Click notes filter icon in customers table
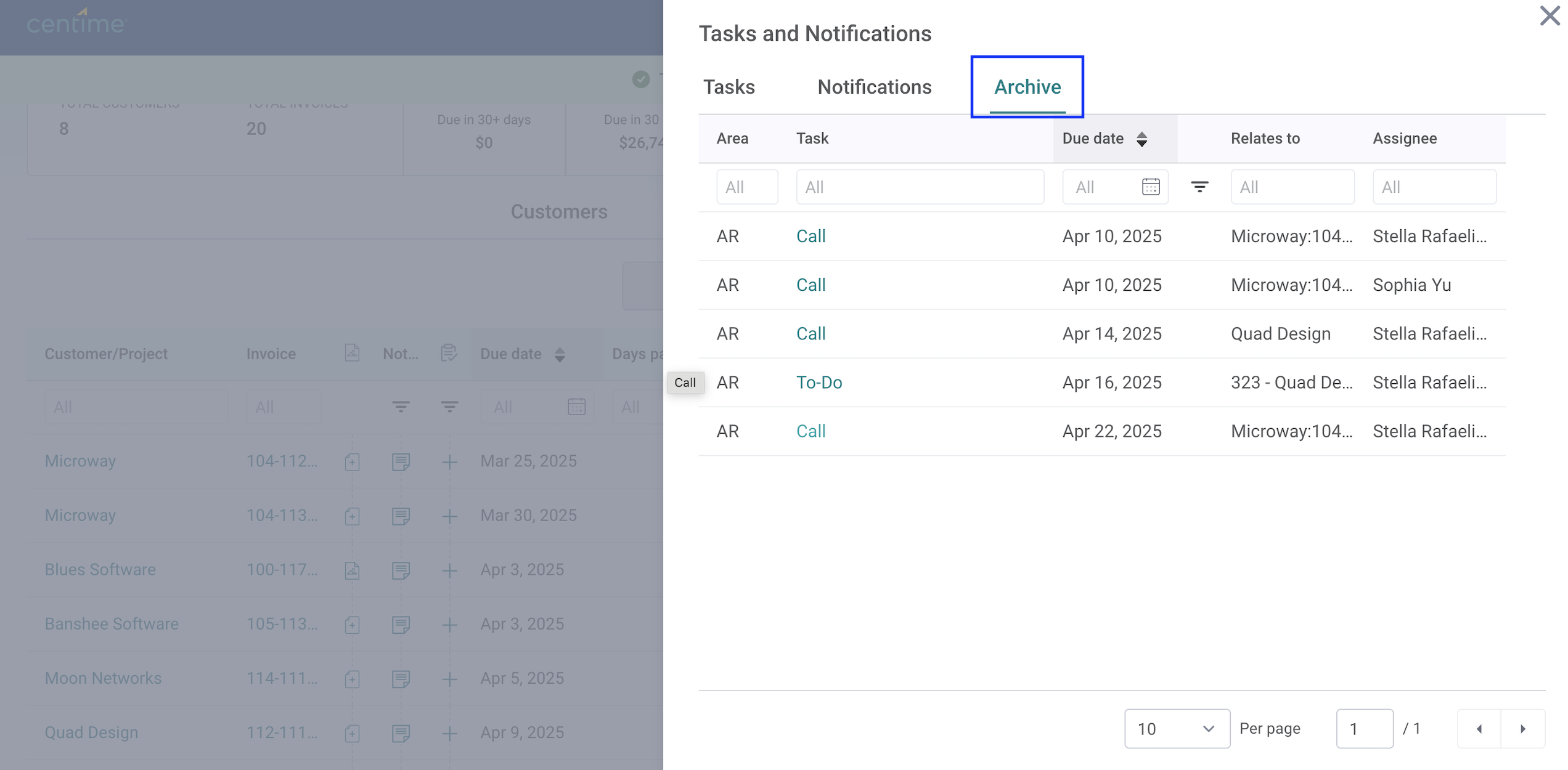 (x=401, y=407)
